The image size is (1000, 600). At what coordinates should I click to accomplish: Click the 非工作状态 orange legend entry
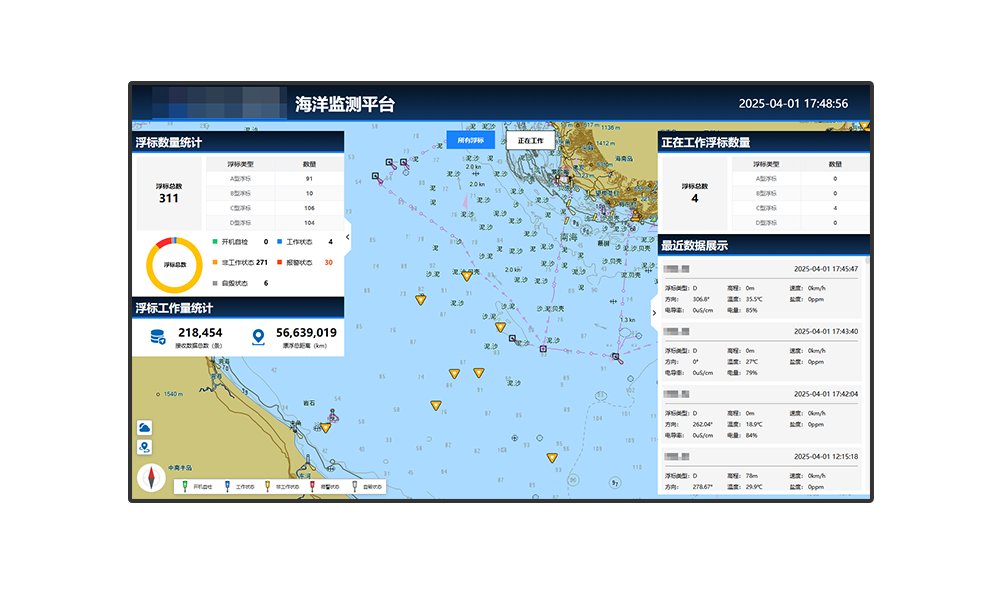[x=240, y=262]
